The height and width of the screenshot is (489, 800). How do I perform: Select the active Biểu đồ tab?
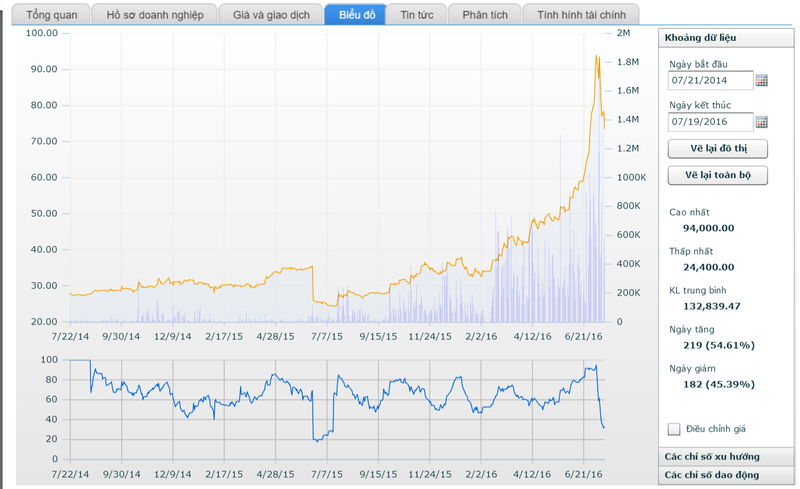click(355, 15)
